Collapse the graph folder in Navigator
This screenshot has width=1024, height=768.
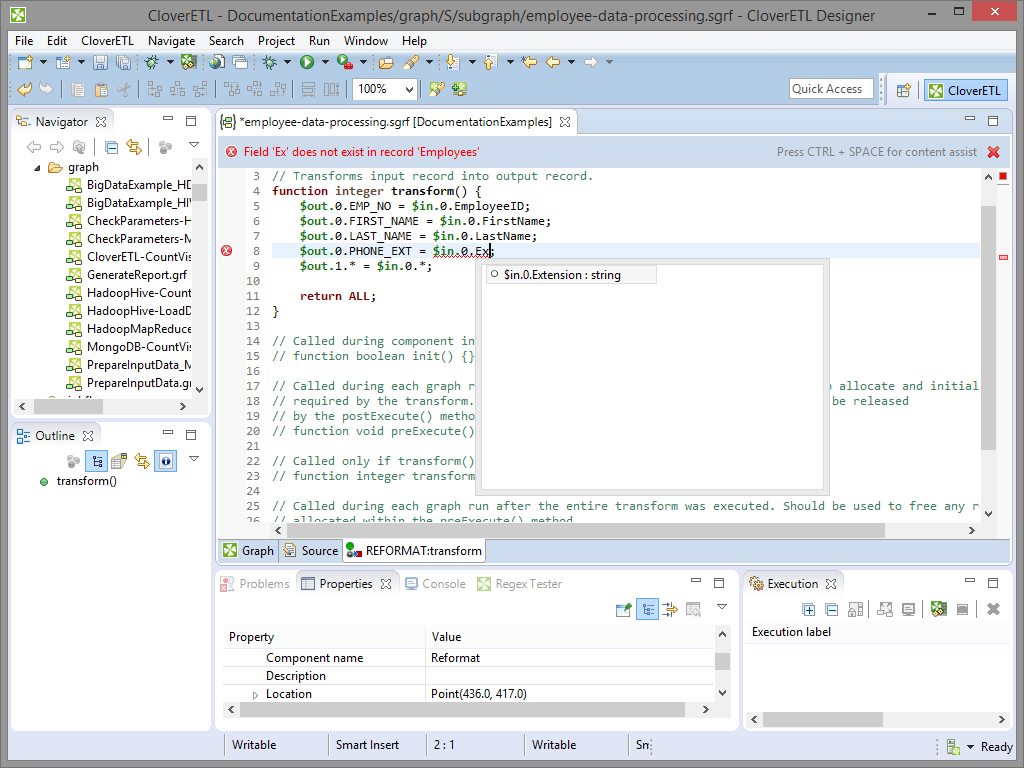(39, 167)
